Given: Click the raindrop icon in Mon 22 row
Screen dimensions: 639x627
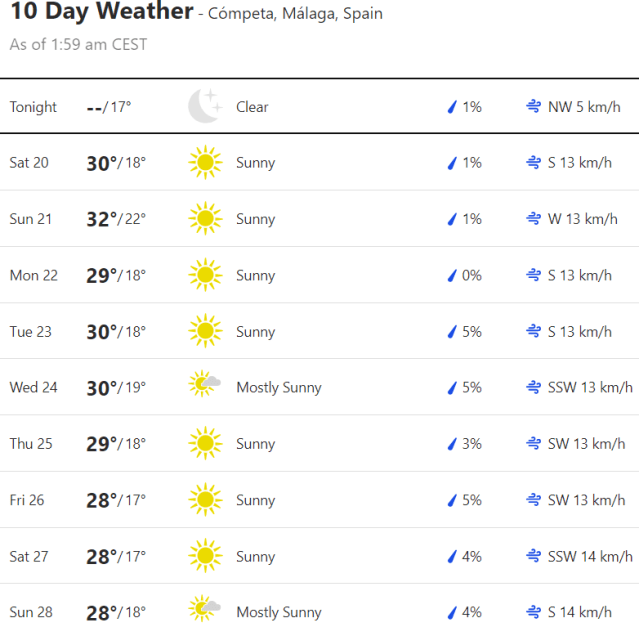Looking at the screenshot, I should pyautogui.click(x=451, y=275).
